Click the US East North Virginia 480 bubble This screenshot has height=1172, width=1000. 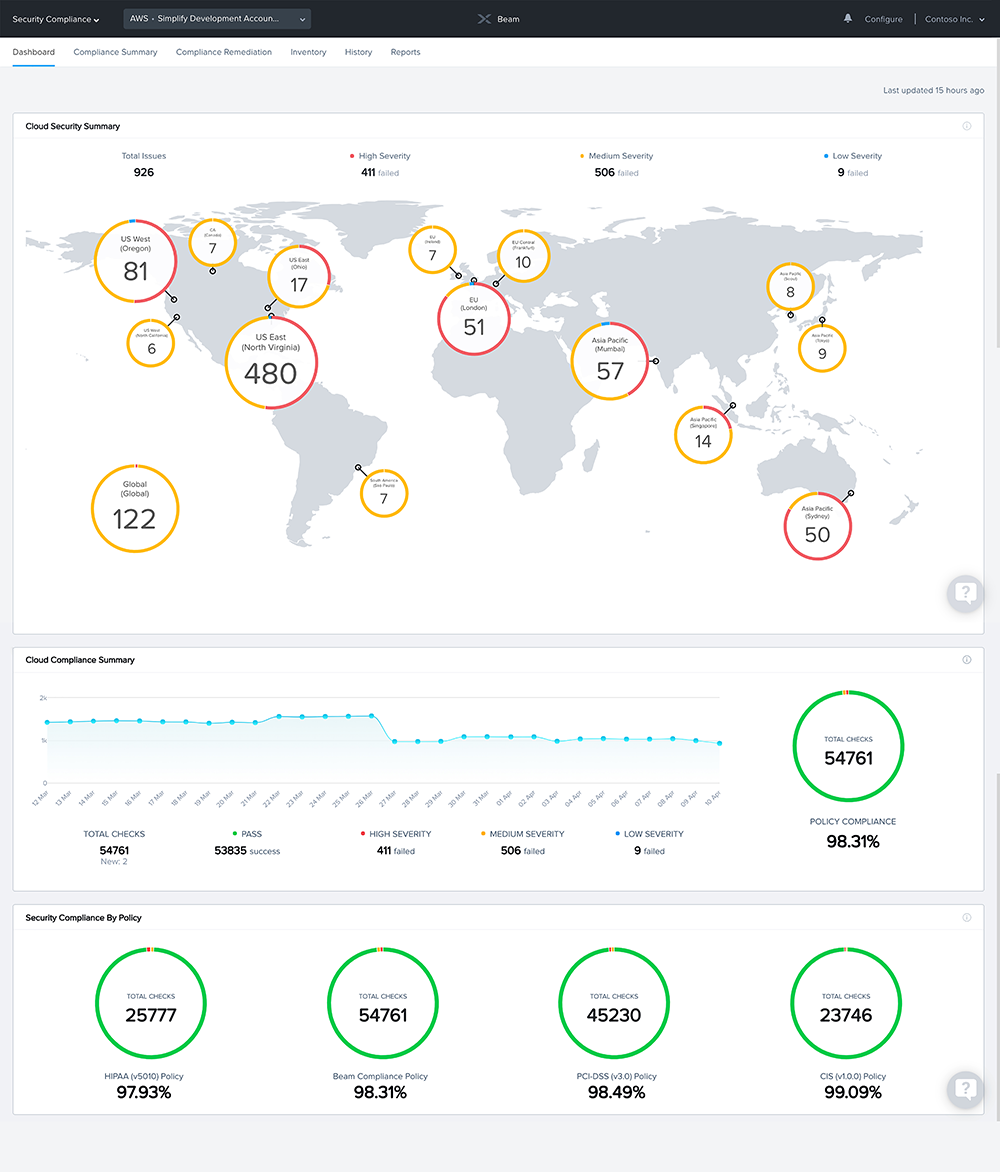[271, 364]
